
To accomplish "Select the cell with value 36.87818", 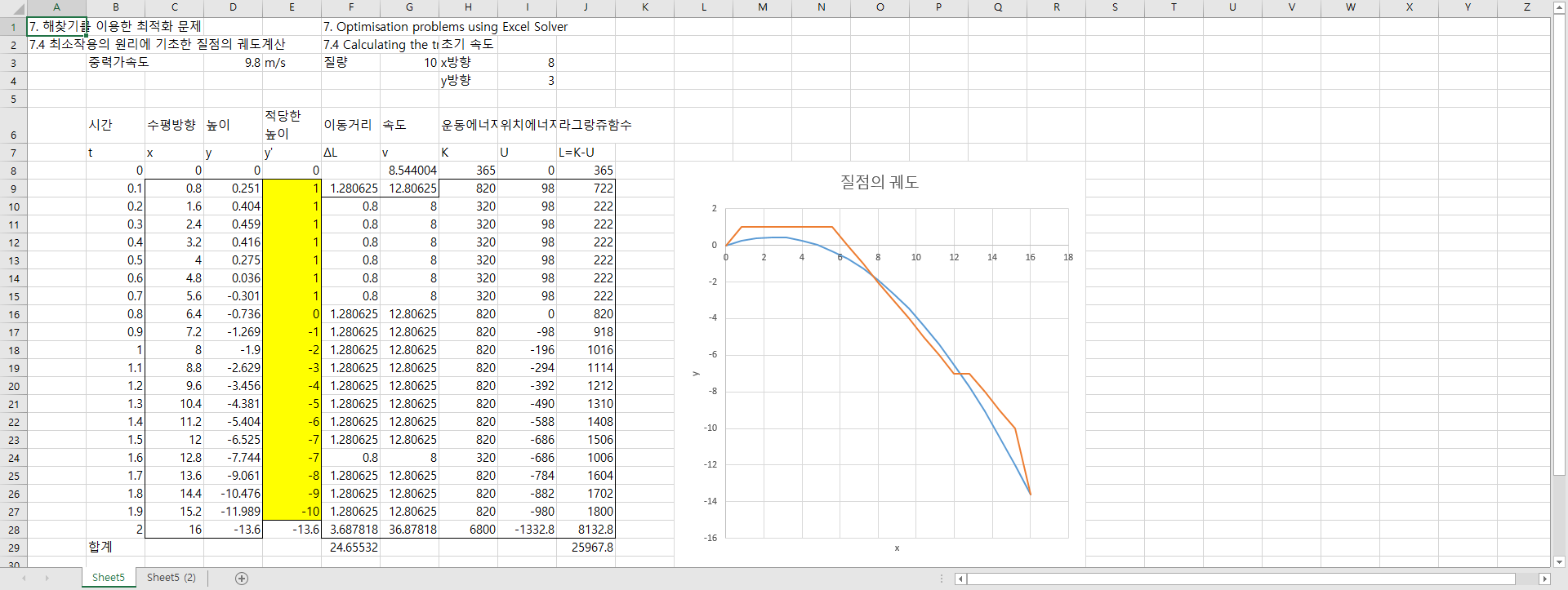I will (x=409, y=530).
